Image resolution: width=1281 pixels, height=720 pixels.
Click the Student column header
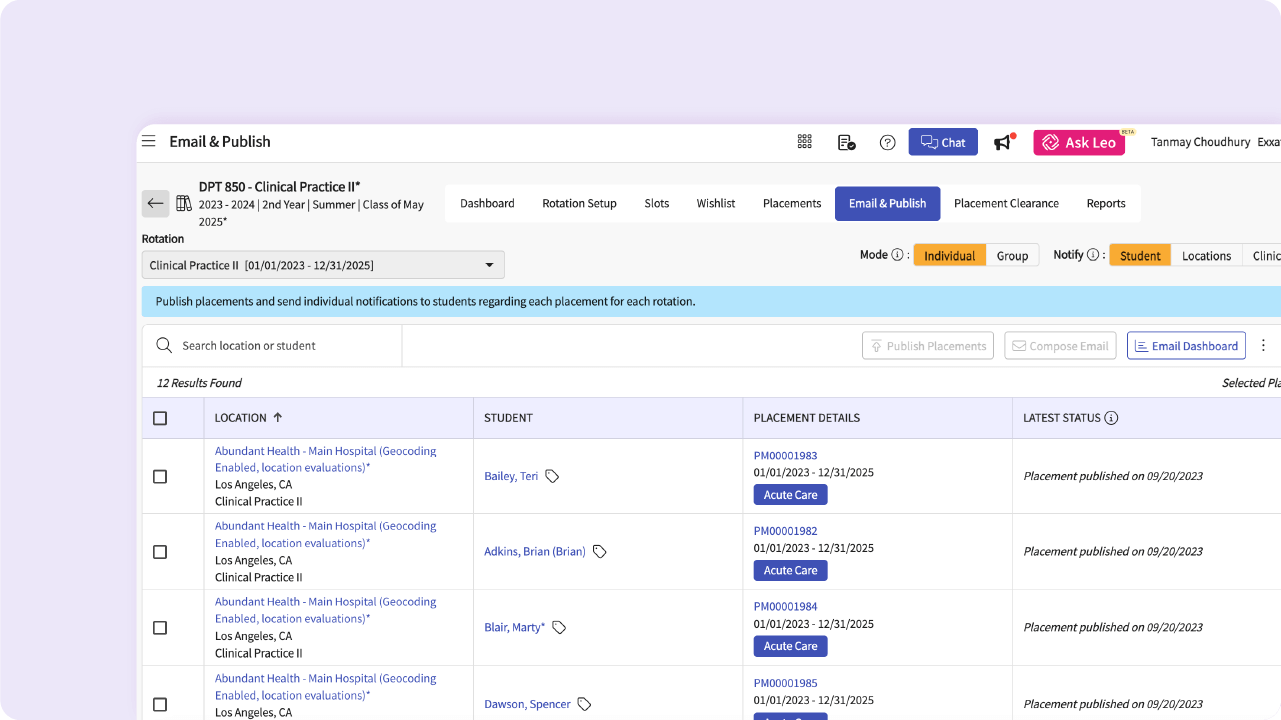508,418
